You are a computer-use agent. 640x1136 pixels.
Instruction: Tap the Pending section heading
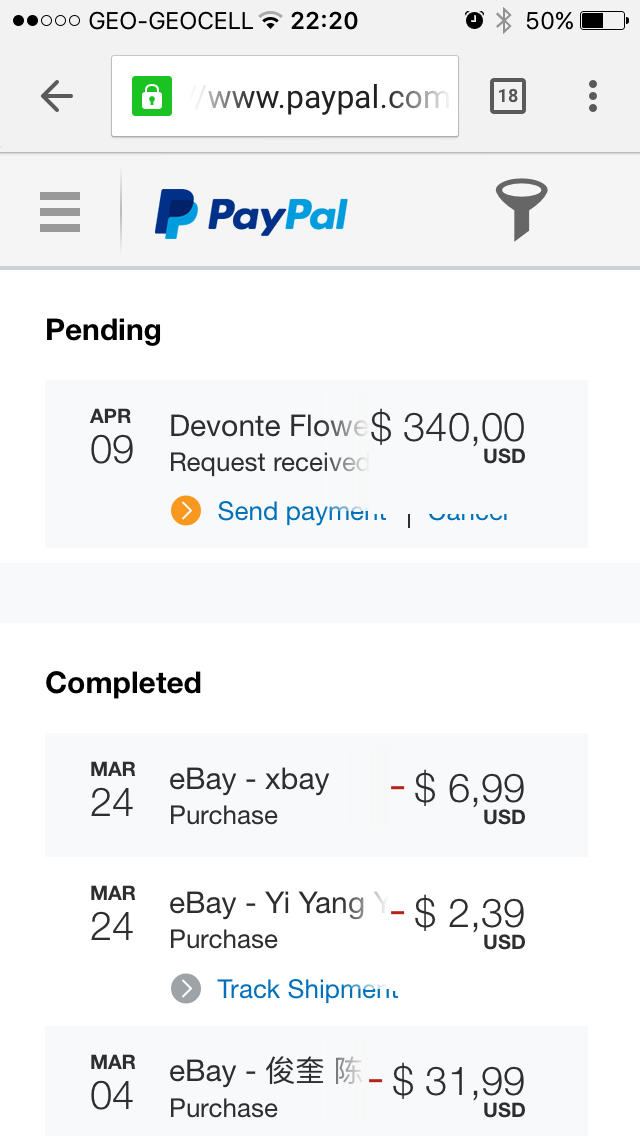(x=103, y=330)
